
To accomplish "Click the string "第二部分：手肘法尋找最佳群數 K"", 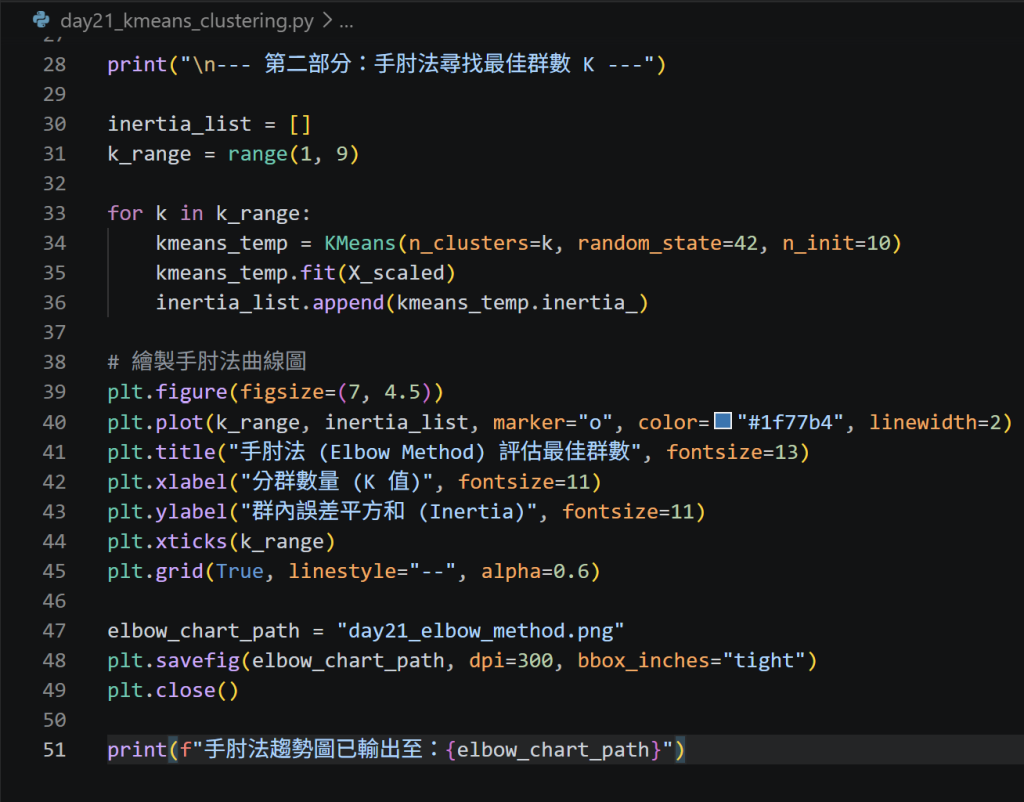I will [429, 64].
